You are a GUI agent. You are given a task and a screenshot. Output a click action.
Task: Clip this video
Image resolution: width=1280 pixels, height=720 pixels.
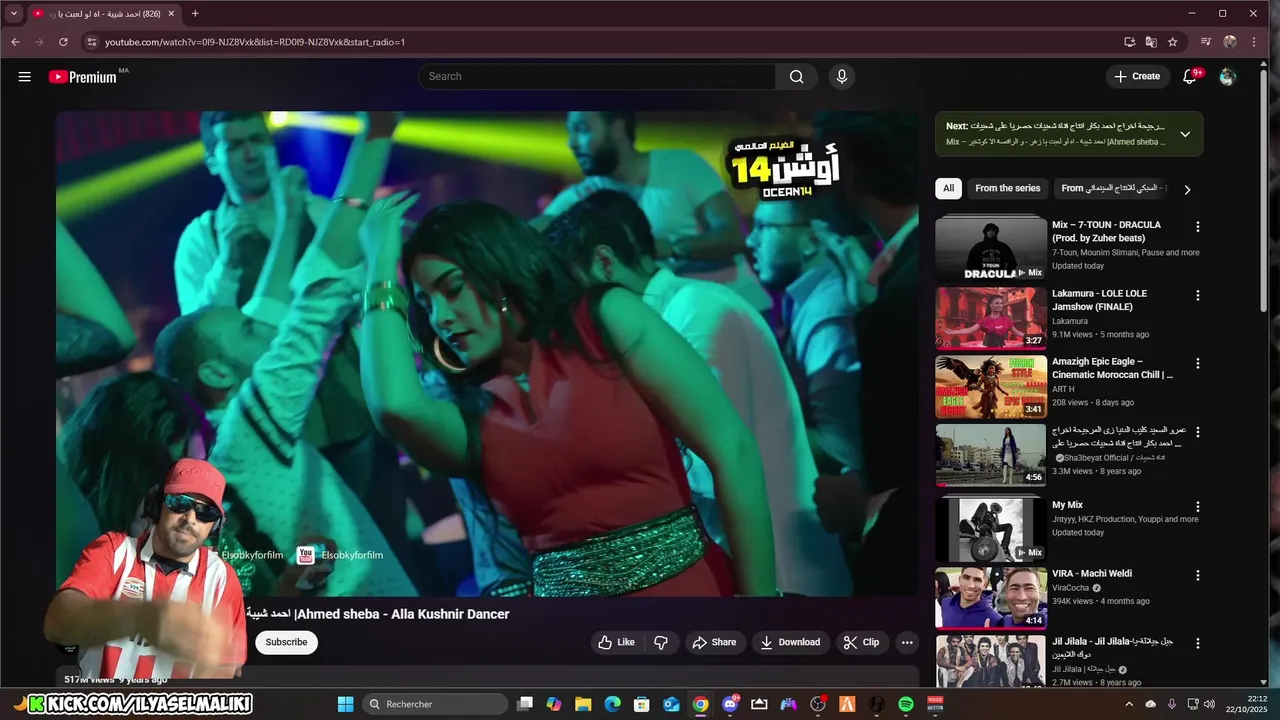pyautogui.click(x=861, y=642)
